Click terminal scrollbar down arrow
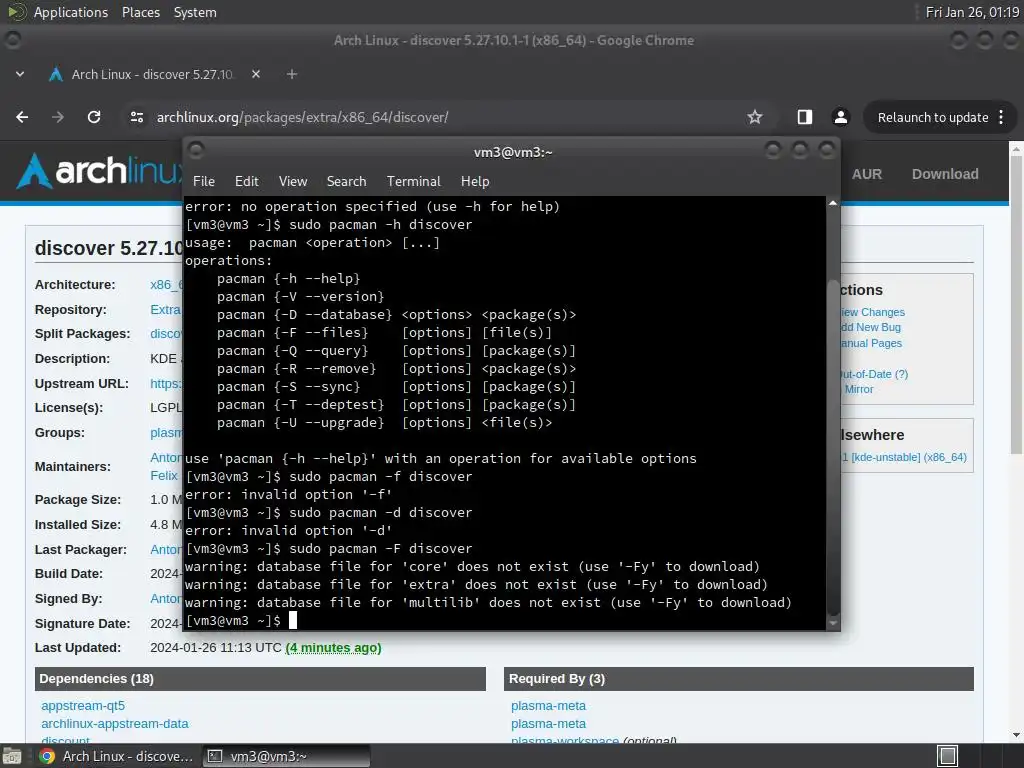The height and width of the screenshot is (768, 1024). tap(833, 623)
